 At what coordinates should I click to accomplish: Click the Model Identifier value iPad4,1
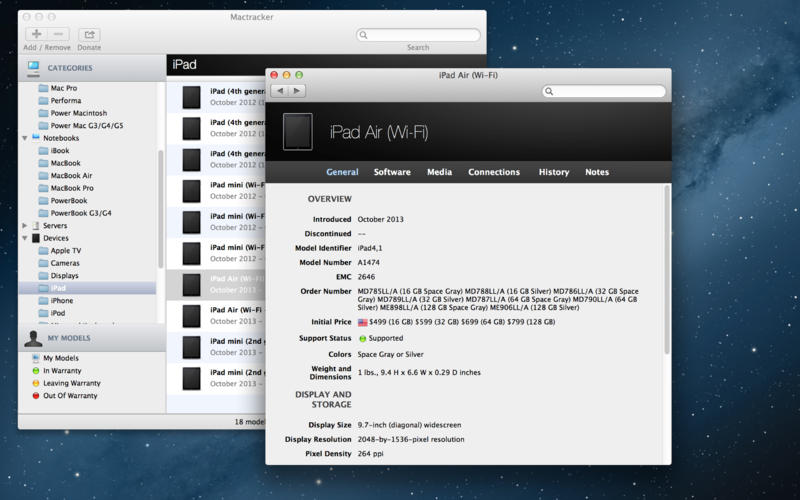370,248
